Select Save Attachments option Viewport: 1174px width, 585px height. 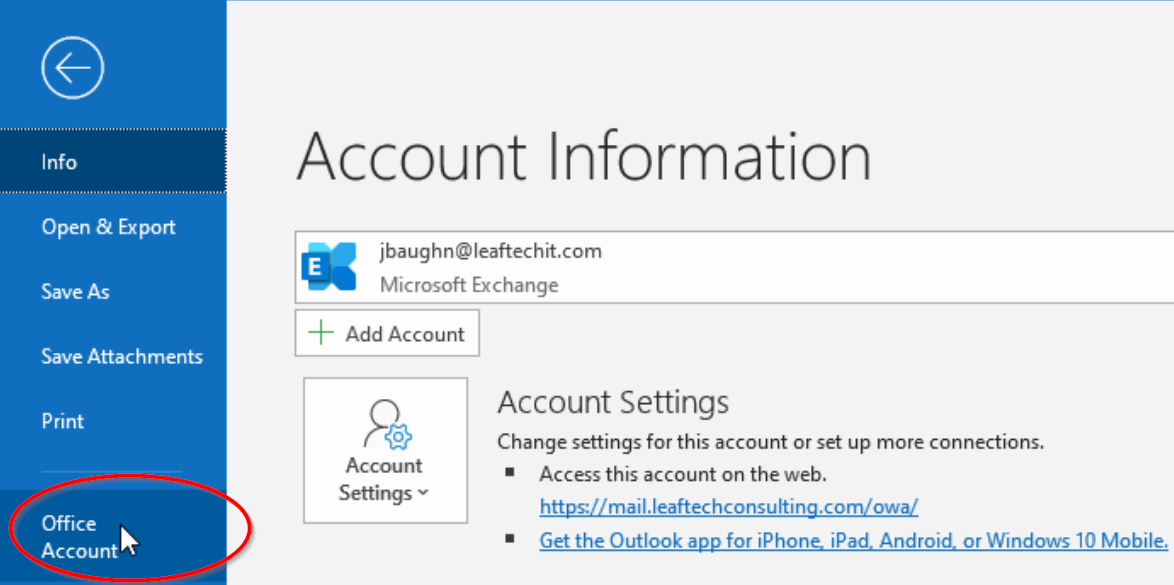click(x=113, y=356)
